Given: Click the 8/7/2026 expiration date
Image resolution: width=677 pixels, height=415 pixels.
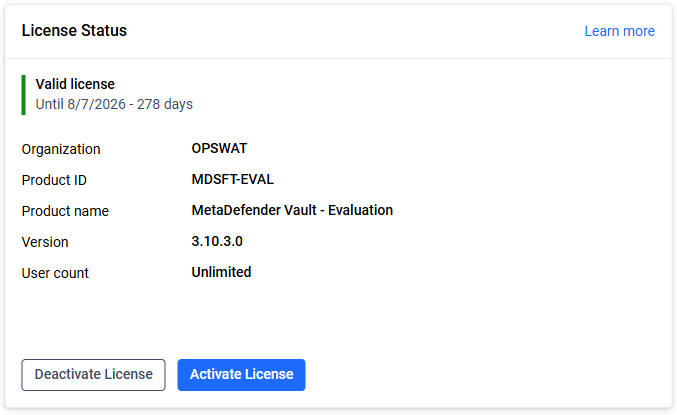Looking at the screenshot, I should [103, 104].
